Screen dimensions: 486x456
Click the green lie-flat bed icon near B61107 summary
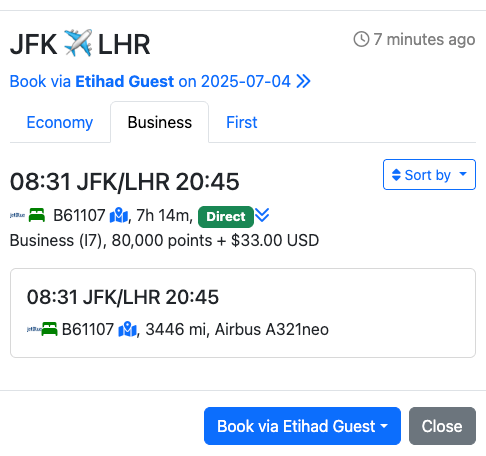pos(37,215)
